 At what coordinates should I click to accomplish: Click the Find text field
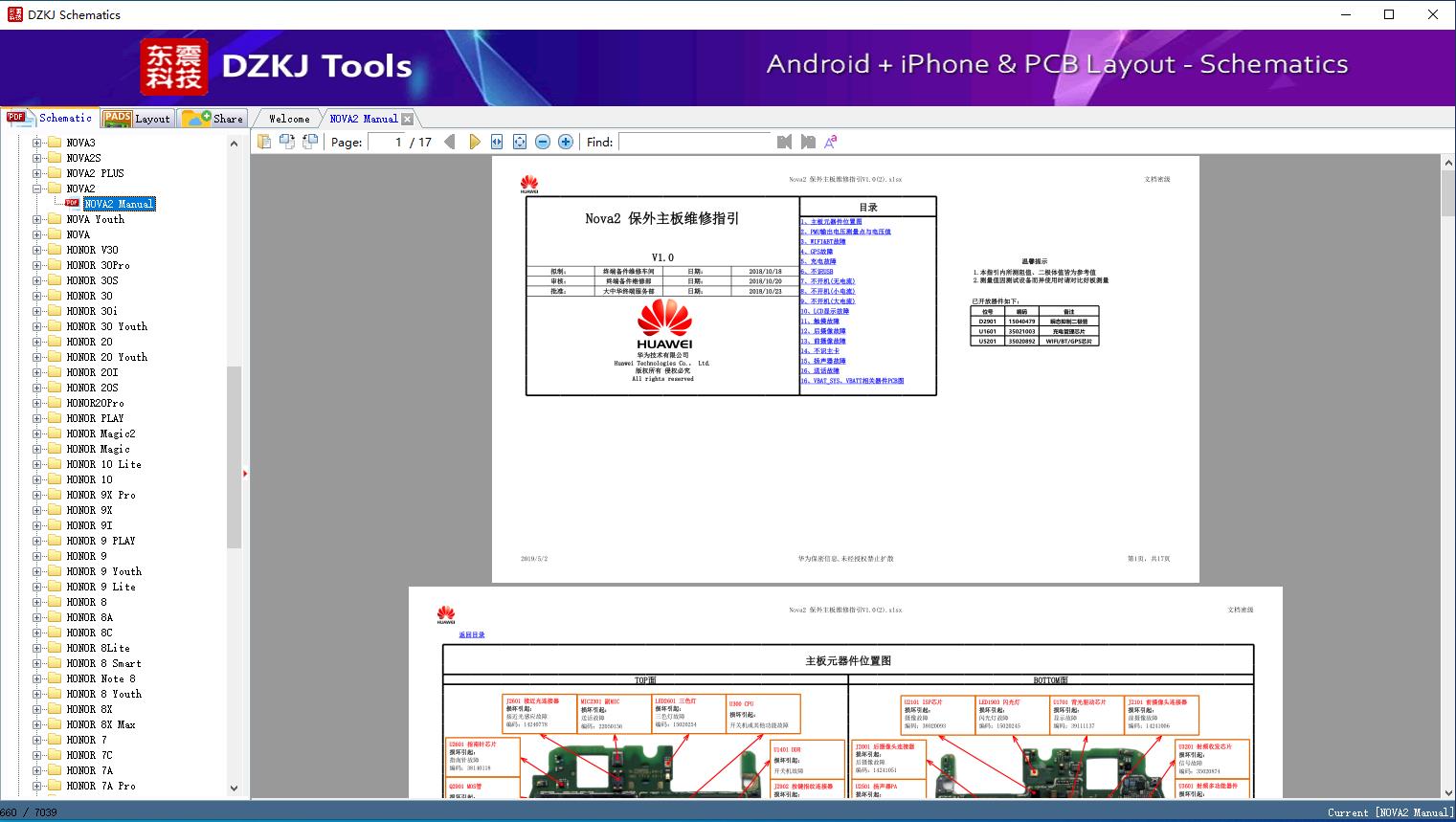[x=694, y=142]
